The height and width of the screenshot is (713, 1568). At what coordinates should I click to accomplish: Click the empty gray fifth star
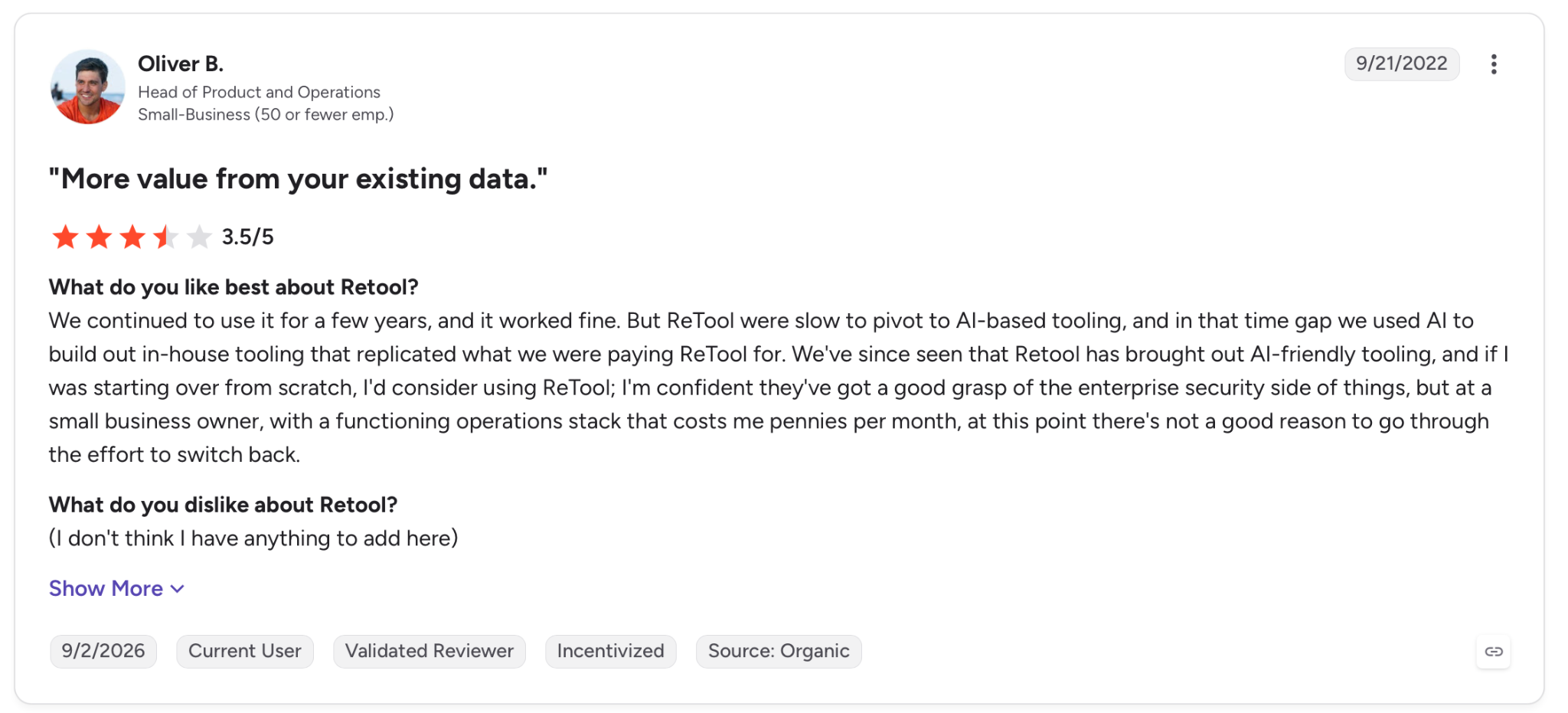199,237
